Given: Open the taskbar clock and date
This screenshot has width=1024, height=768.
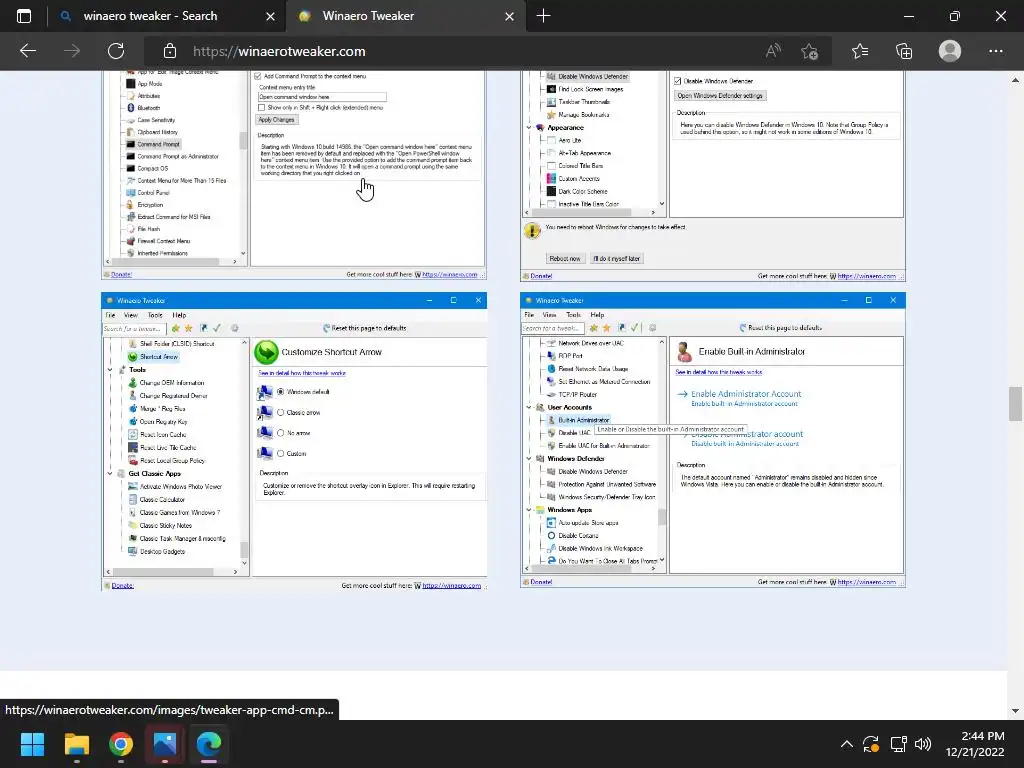Looking at the screenshot, I should point(974,744).
